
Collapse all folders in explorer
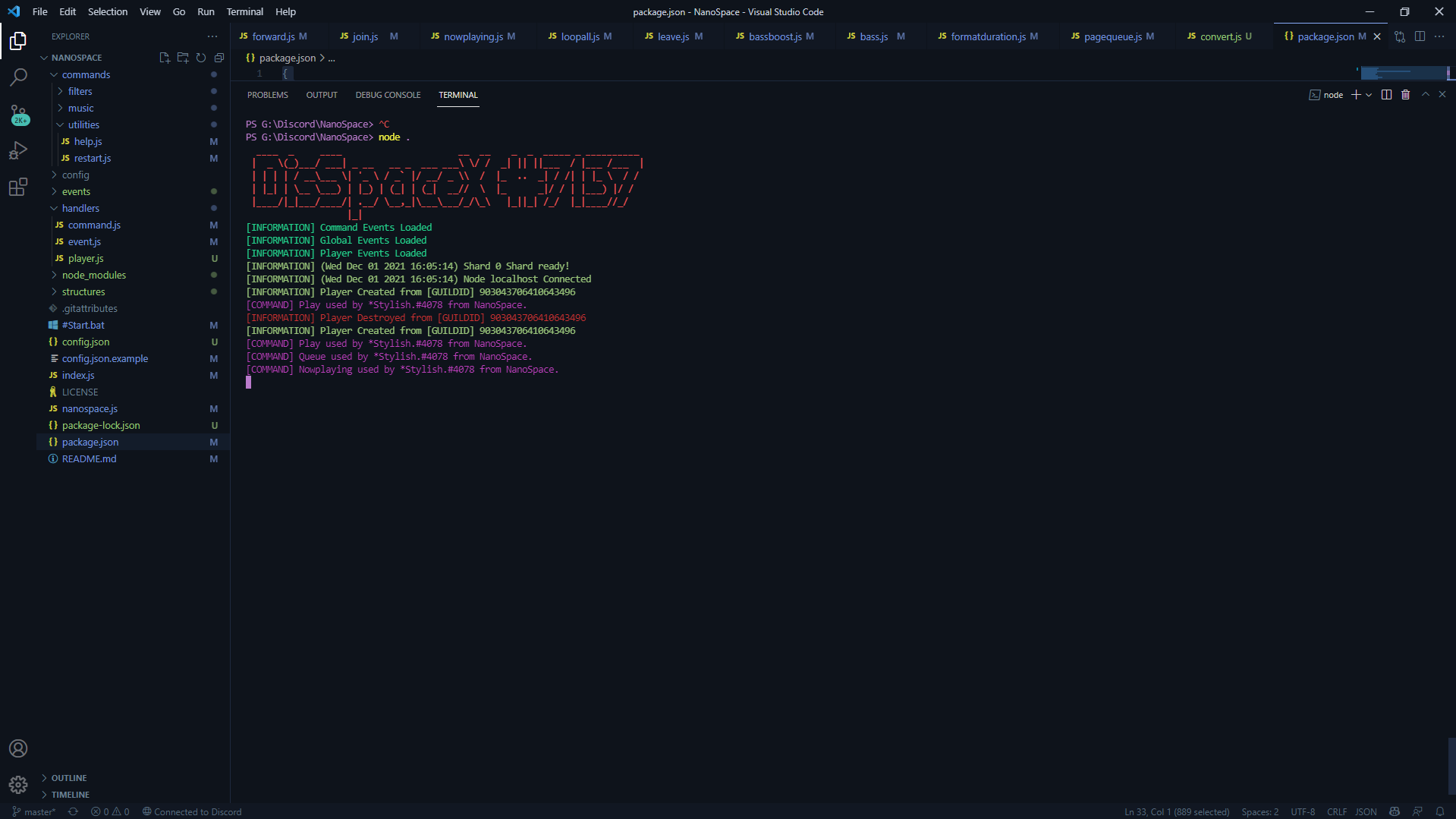219,58
